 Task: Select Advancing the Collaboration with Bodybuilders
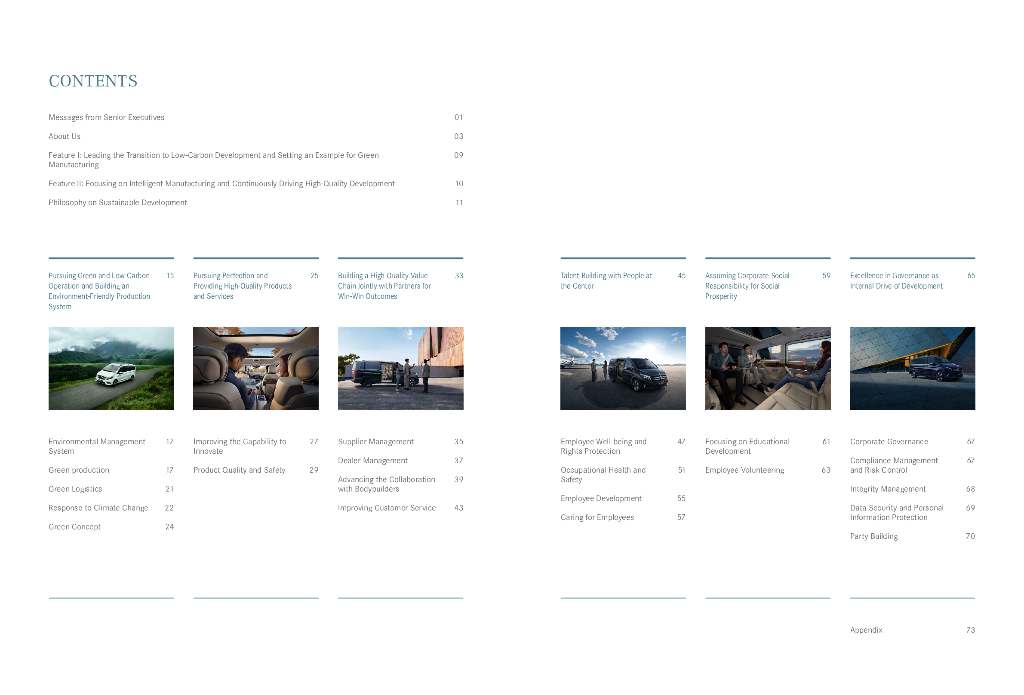click(x=387, y=485)
